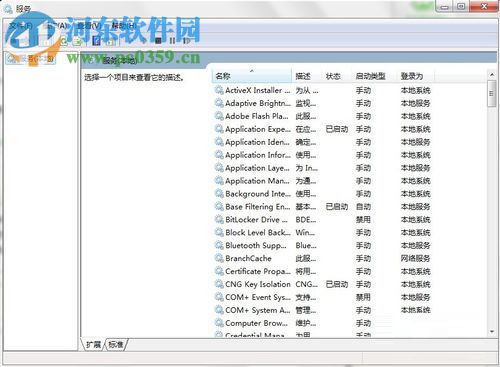Select the Block Level Backup service icon

pyautogui.click(x=219, y=233)
